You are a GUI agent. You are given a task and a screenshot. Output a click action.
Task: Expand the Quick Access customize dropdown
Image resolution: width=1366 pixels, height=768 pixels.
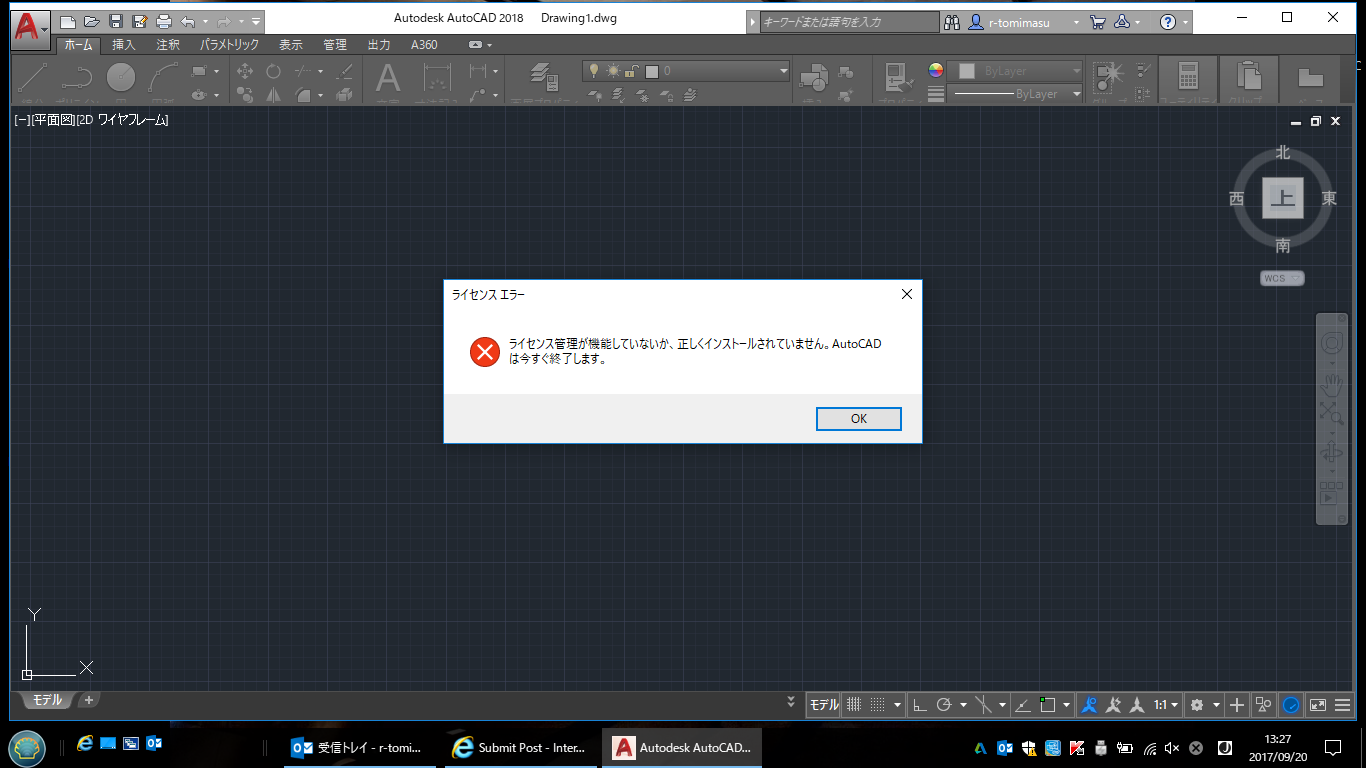[x=256, y=21]
